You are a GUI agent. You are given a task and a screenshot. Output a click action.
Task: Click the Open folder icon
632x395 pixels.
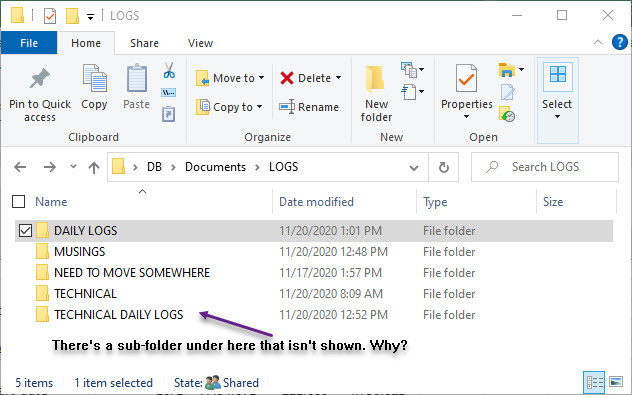(x=507, y=70)
